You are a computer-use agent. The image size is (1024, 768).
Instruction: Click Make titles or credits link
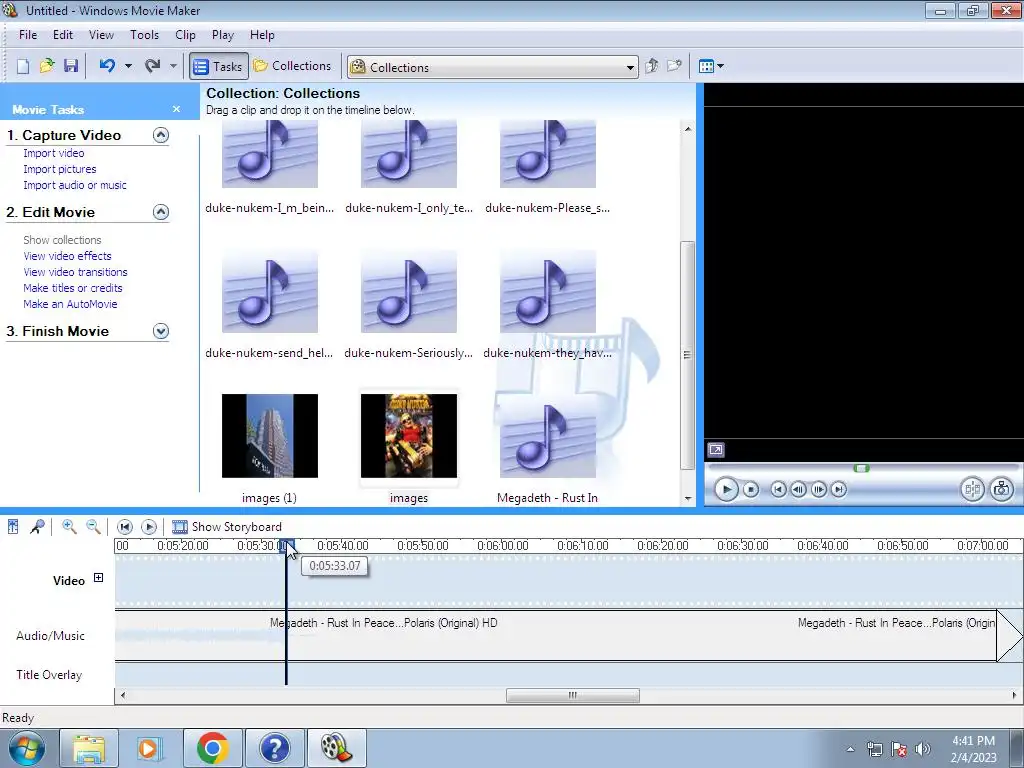click(72, 288)
